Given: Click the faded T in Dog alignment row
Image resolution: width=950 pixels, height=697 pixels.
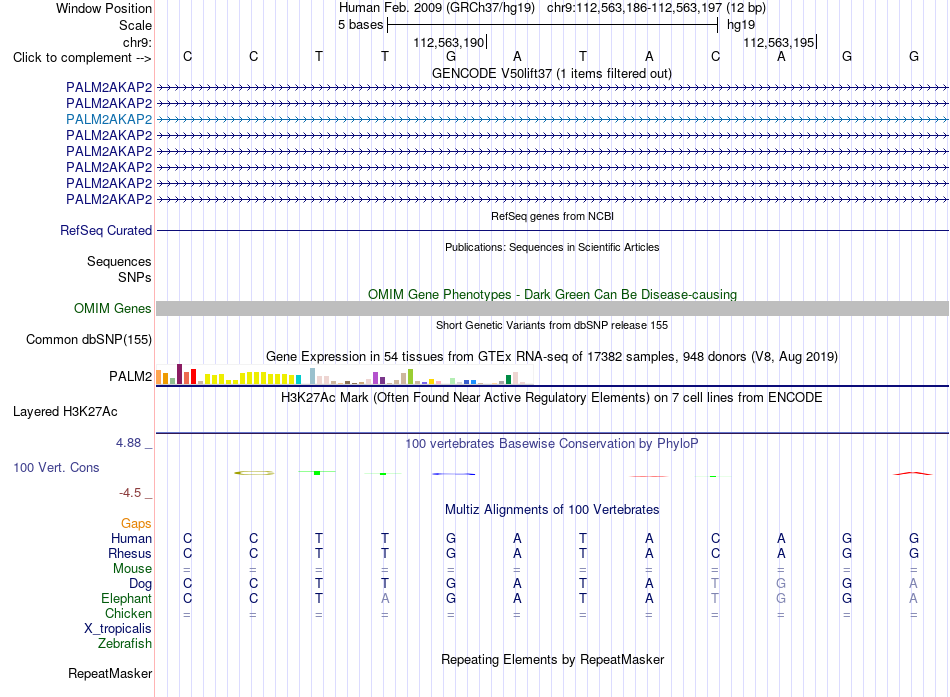Looking at the screenshot, I should [x=715, y=583].
